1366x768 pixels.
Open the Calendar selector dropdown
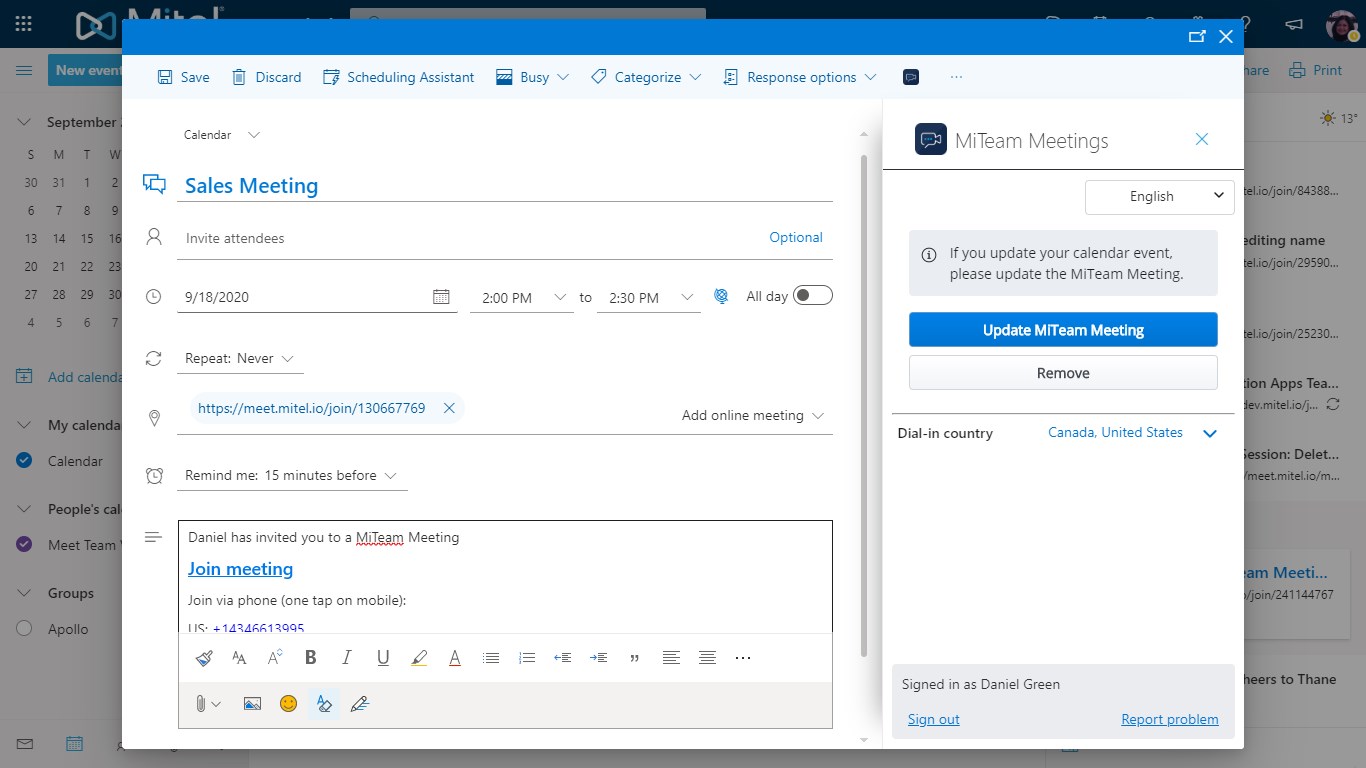(x=221, y=135)
